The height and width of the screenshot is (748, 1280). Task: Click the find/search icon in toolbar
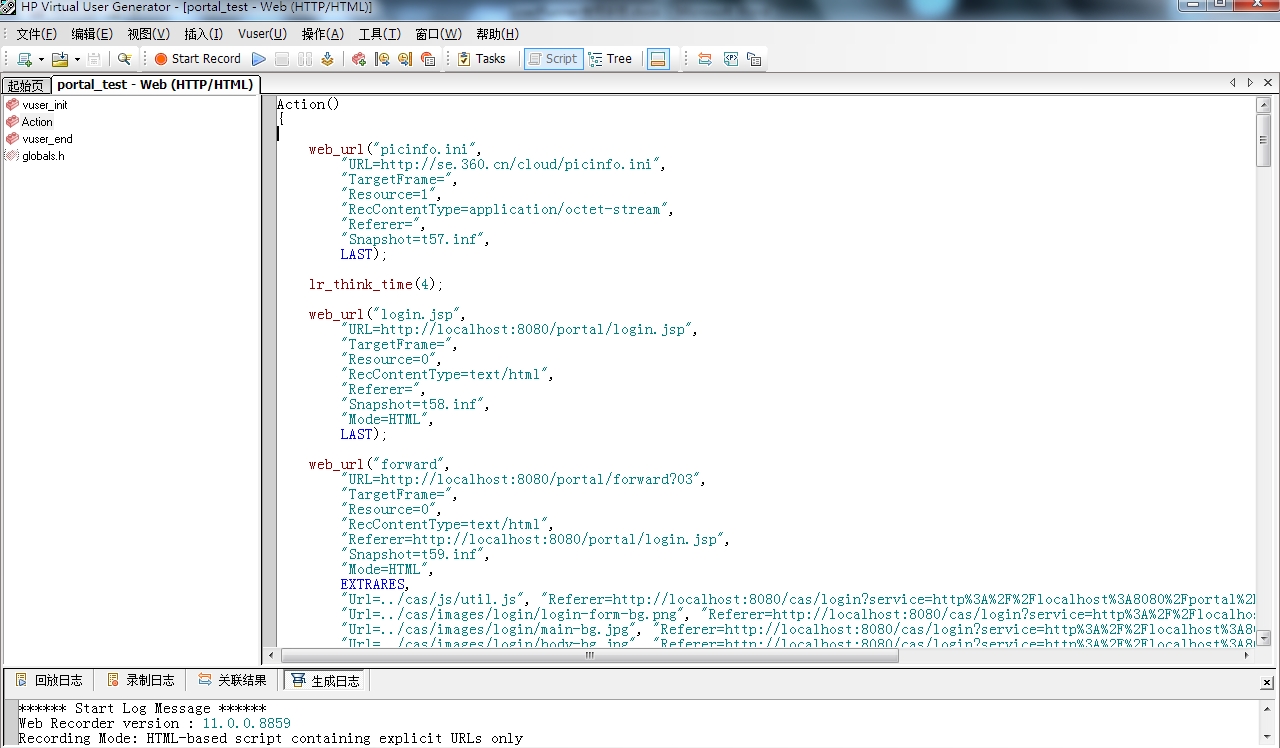124,59
